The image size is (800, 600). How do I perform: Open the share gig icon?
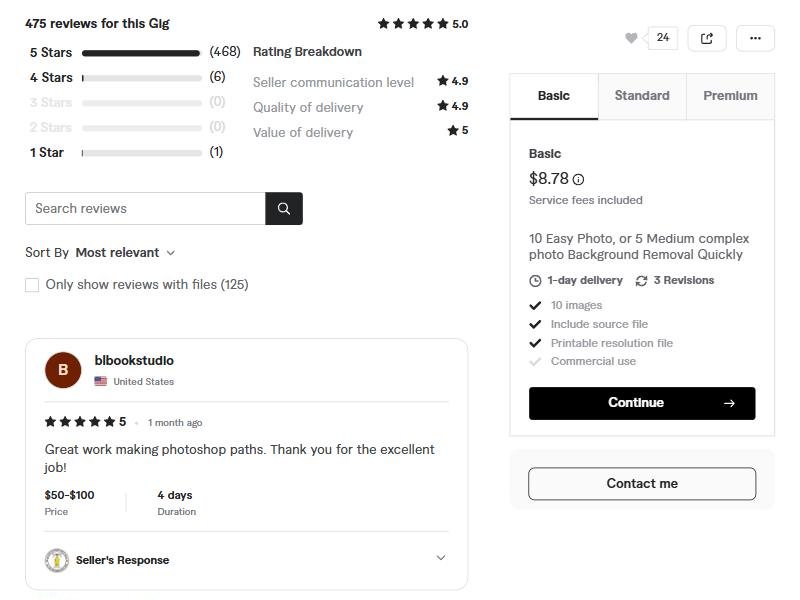[x=707, y=38]
